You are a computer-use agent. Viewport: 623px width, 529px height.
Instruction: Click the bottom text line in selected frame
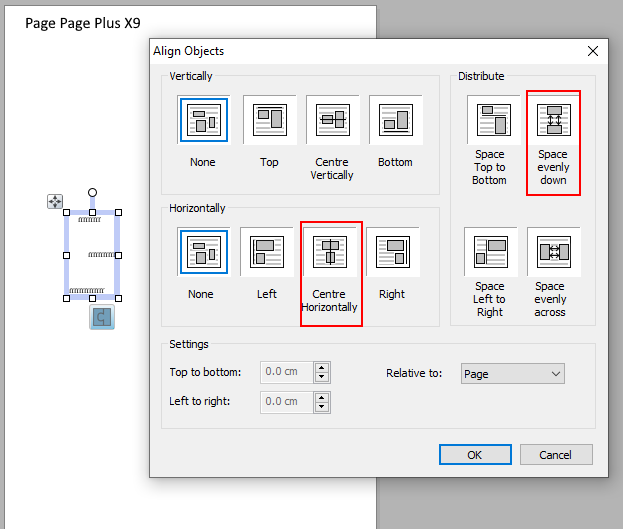tap(87, 291)
